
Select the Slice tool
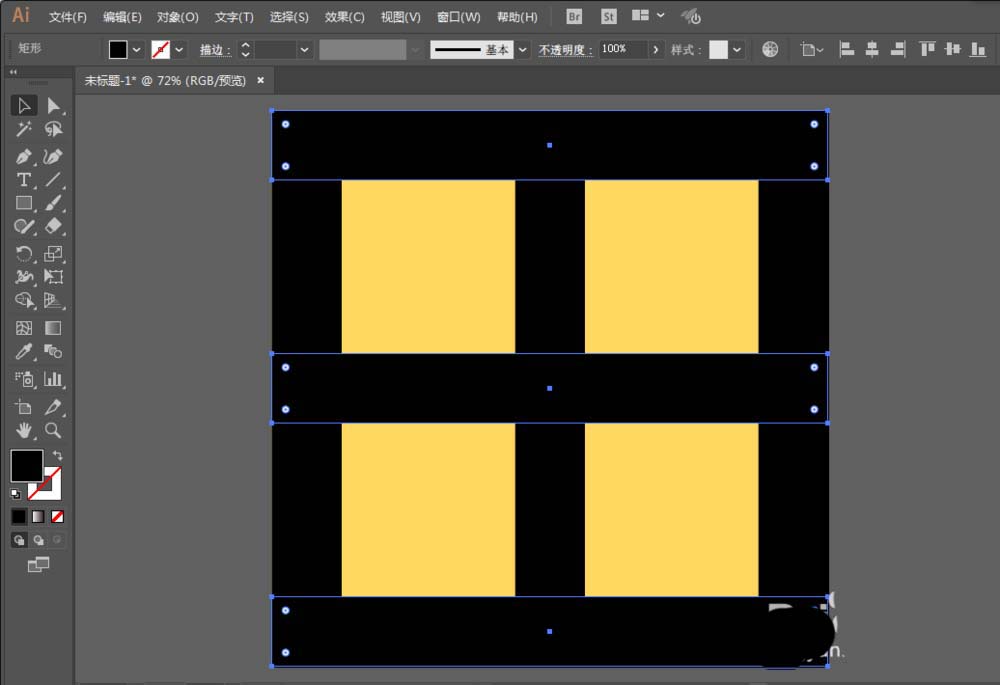pyautogui.click(x=54, y=407)
